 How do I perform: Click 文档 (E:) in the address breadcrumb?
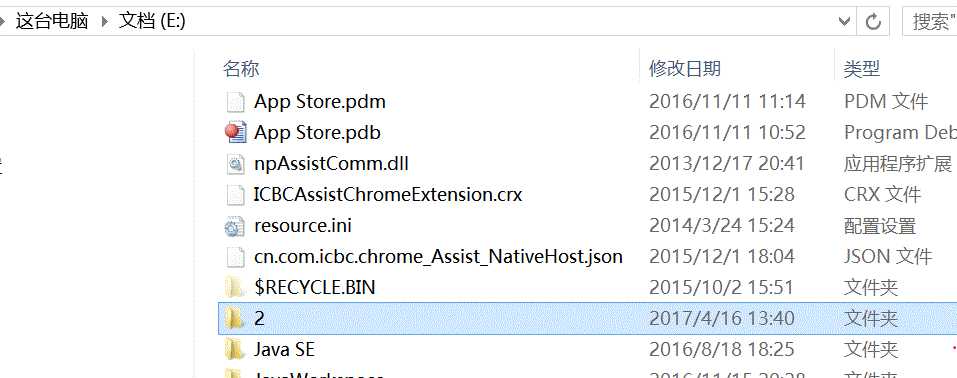click(152, 22)
